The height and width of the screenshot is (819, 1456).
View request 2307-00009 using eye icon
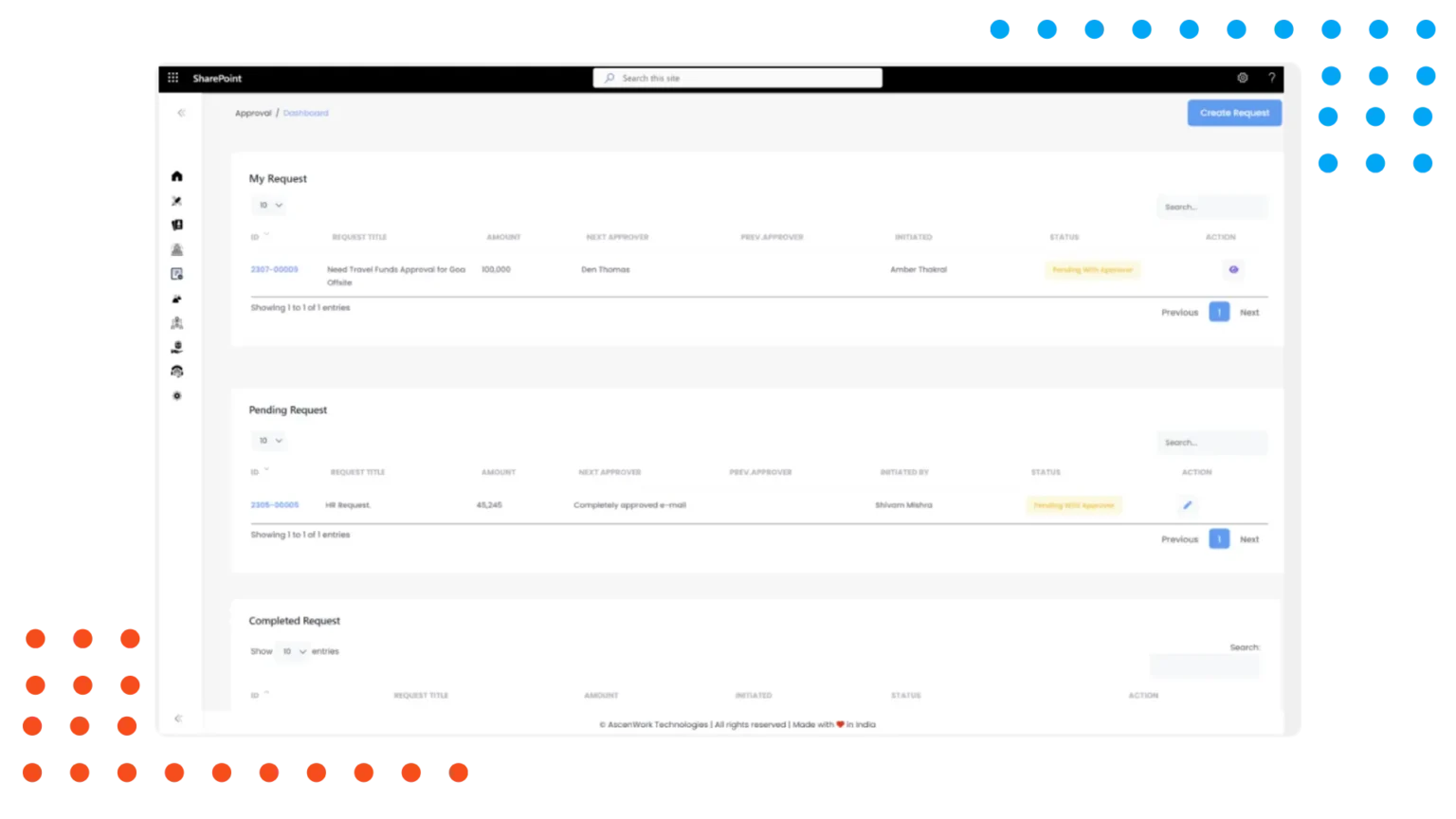coord(1233,270)
